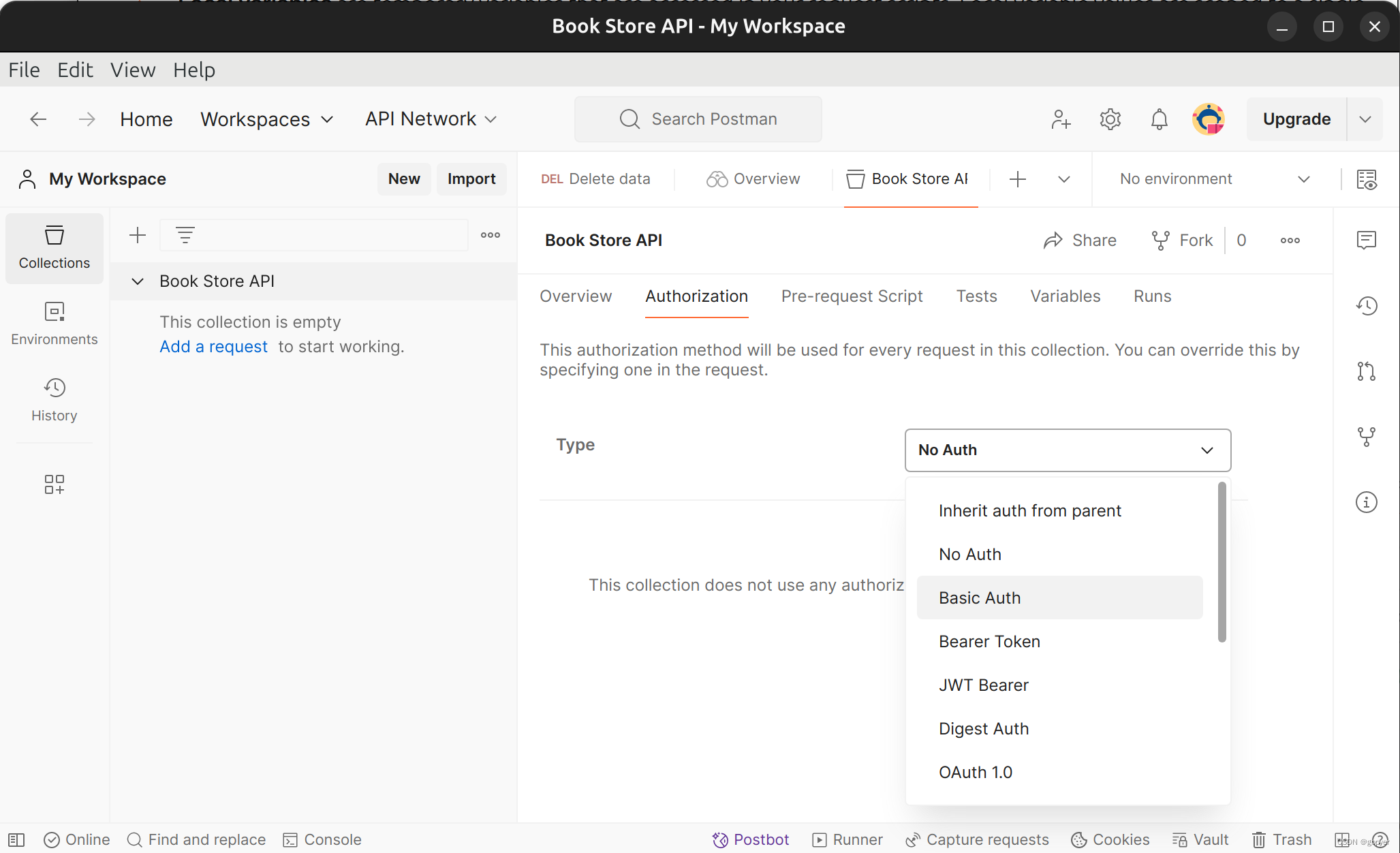Open the Trash
The image size is (1400, 853).
click(x=1282, y=839)
